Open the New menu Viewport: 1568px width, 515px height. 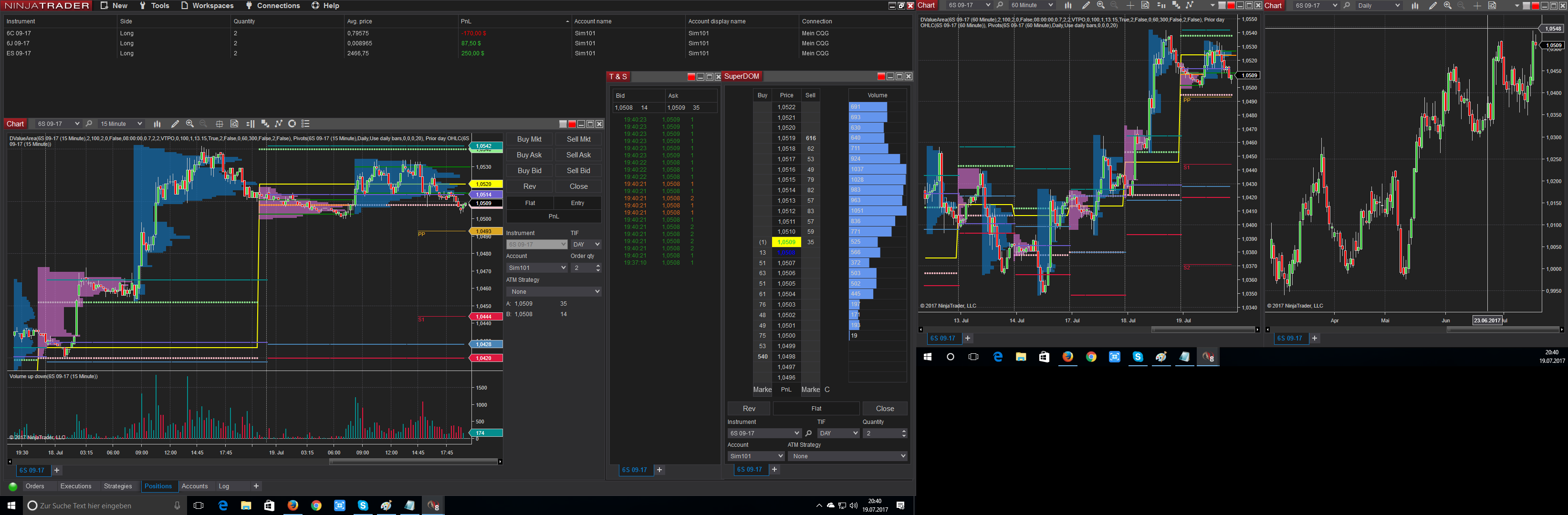[x=114, y=5]
